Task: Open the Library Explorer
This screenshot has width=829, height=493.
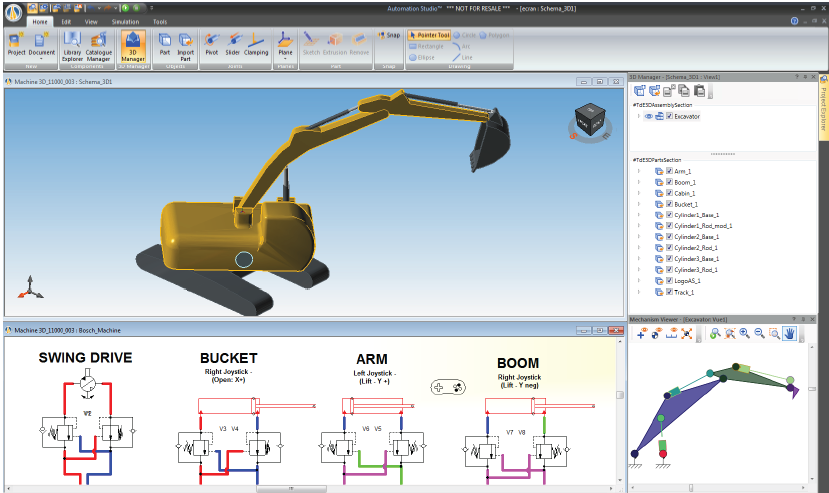Action: coord(72,43)
